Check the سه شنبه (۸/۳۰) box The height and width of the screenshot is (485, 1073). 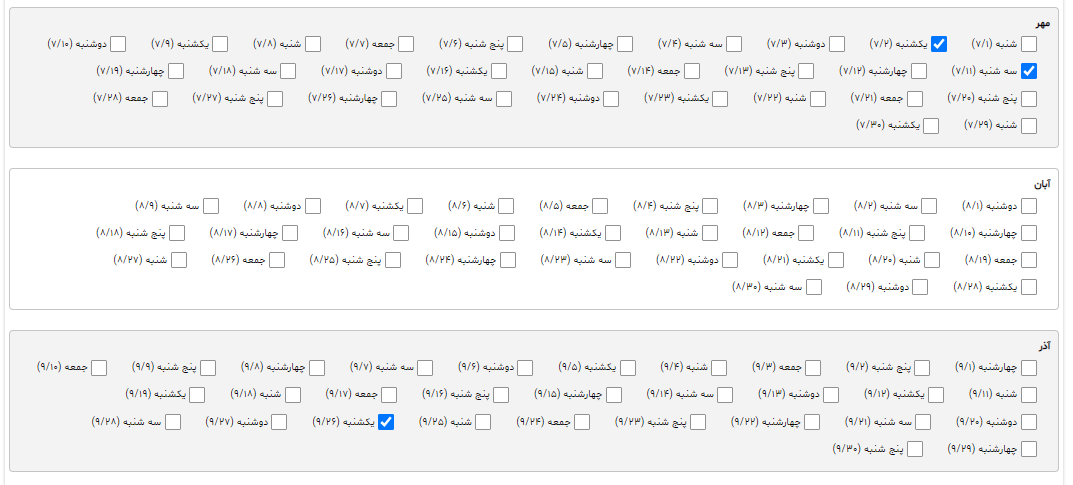click(814, 287)
